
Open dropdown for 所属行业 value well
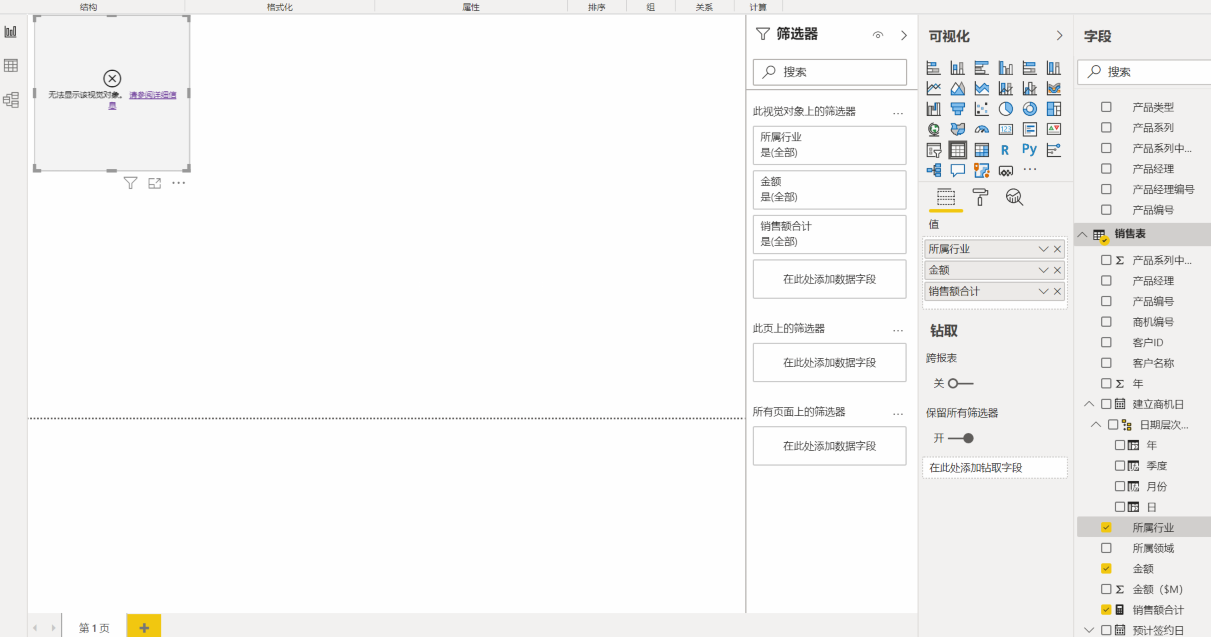tap(1044, 249)
